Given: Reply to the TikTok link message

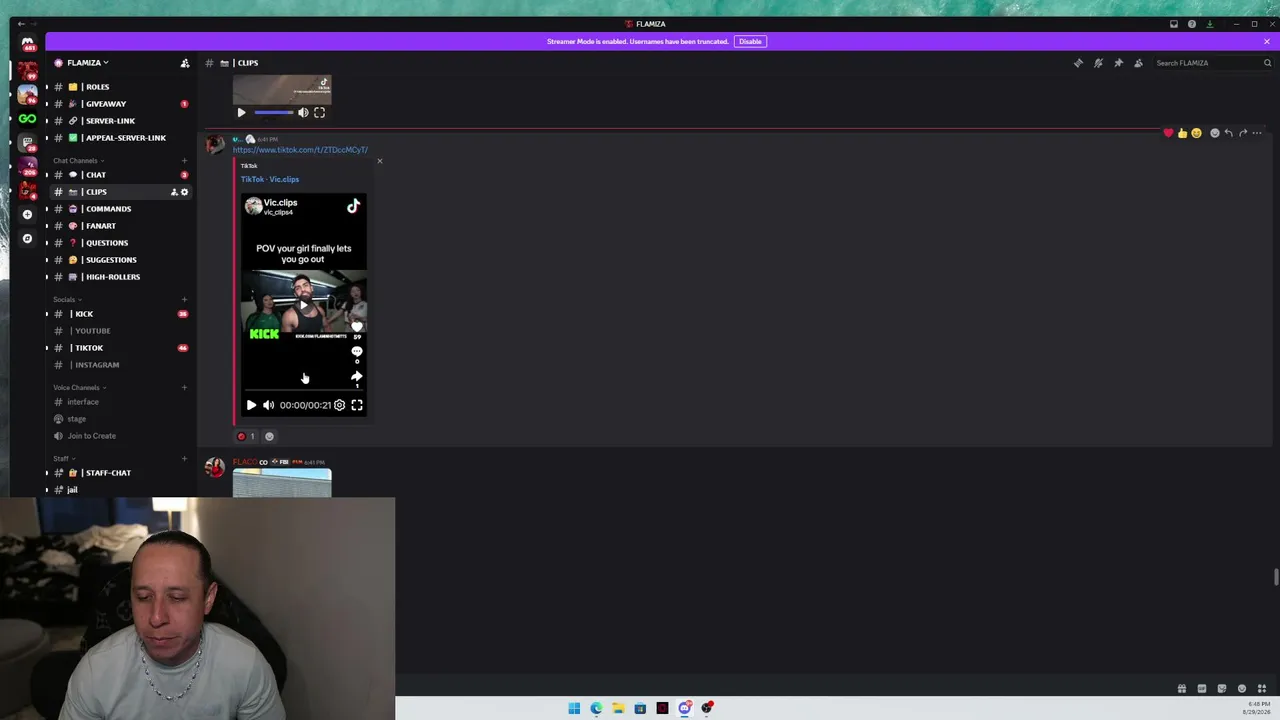Looking at the screenshot, I should (x=1229, y=133).
